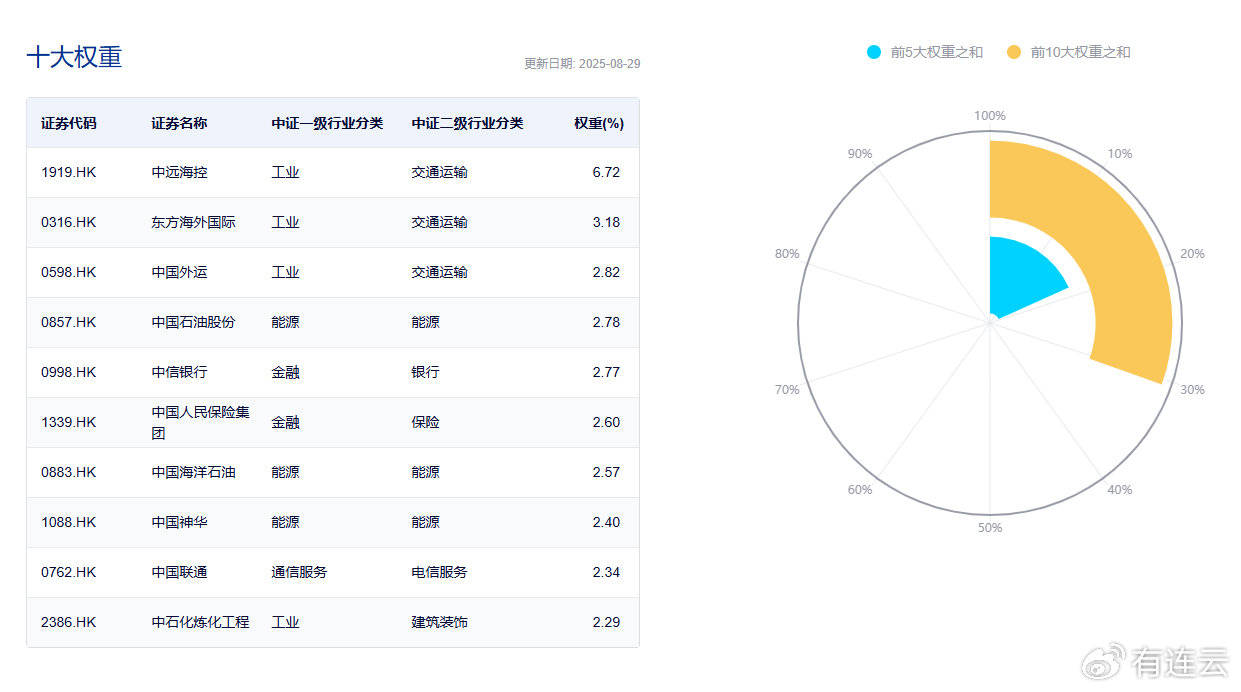This screenshot has width=1241, height=692.
Task: Click the weight value 2.34
Action: pyautogui.click(x=606, y=572)
